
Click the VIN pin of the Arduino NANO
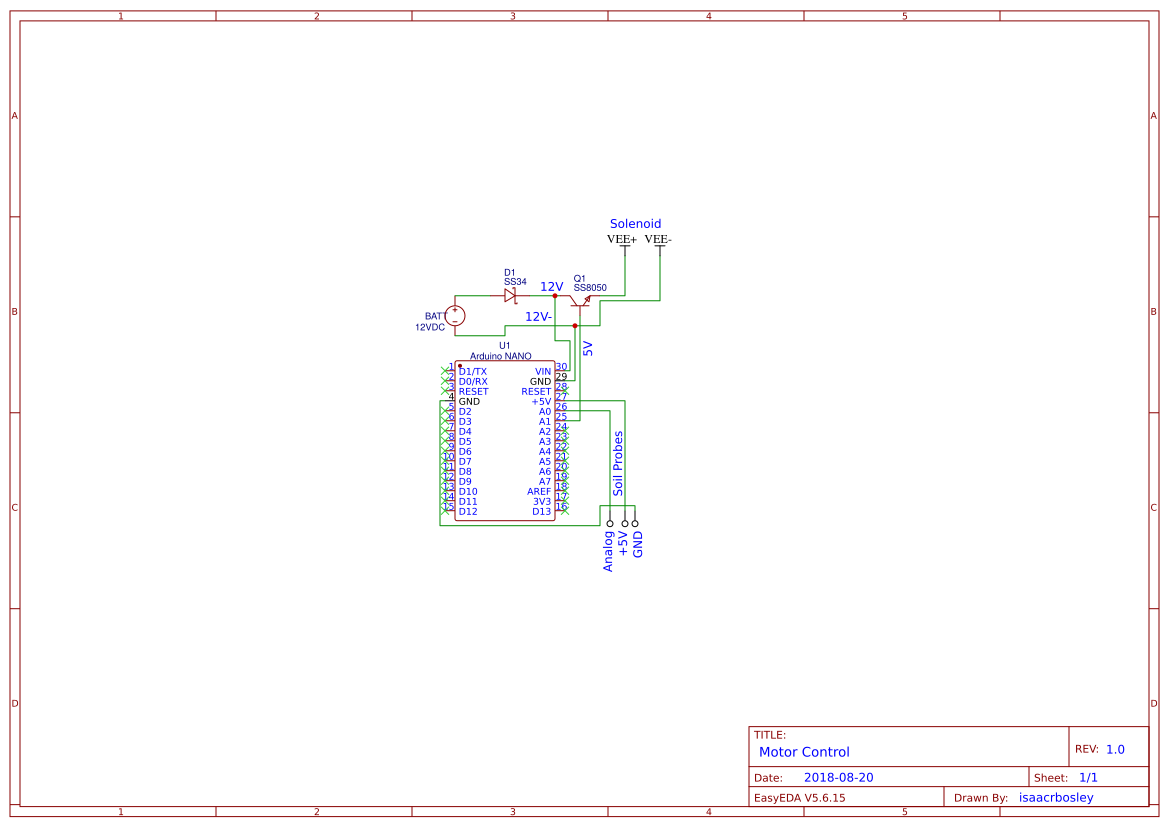tap(542, 371)
